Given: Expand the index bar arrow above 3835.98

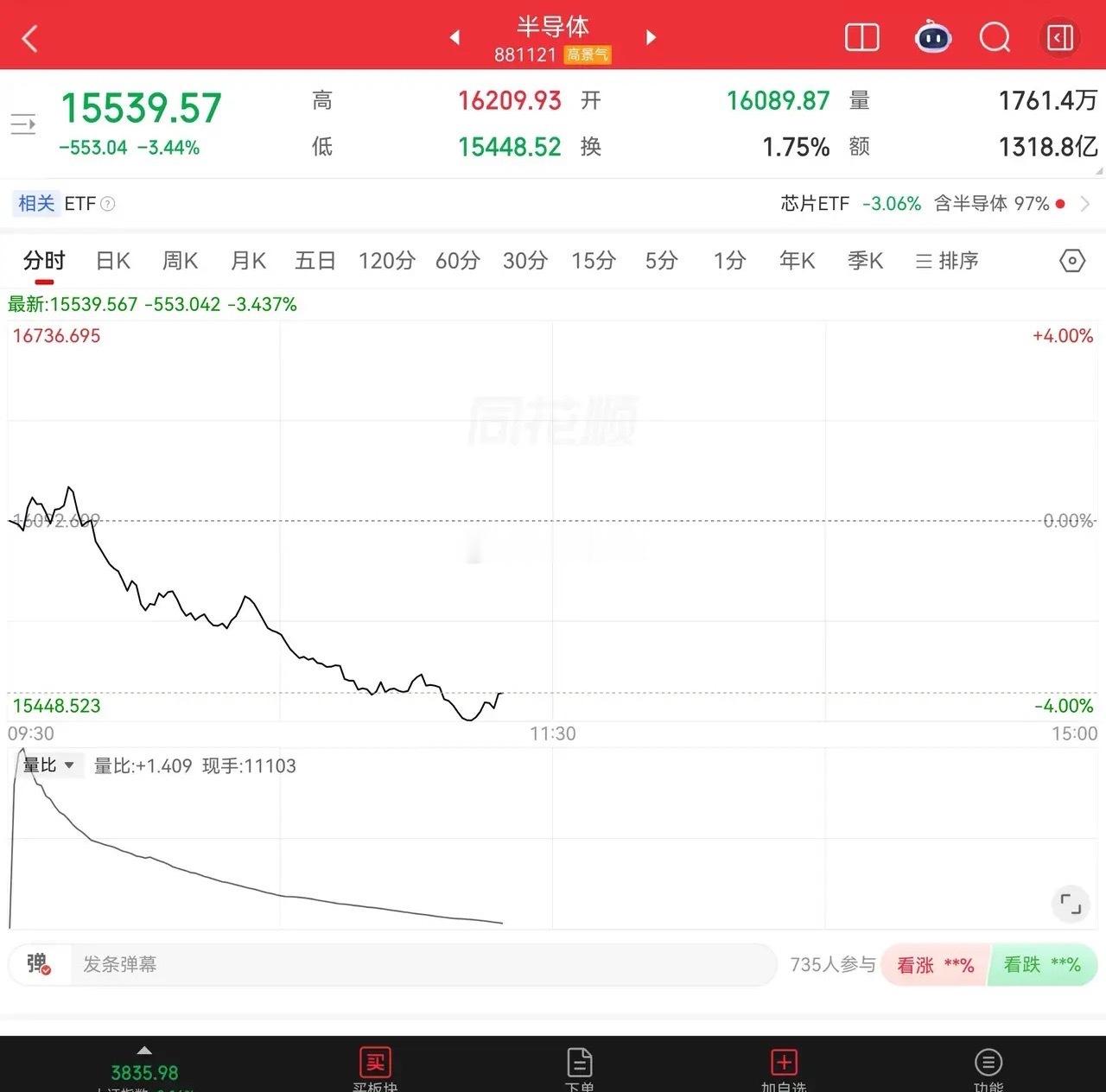Looking at the screenshot, I should (x=144, y=1051).
